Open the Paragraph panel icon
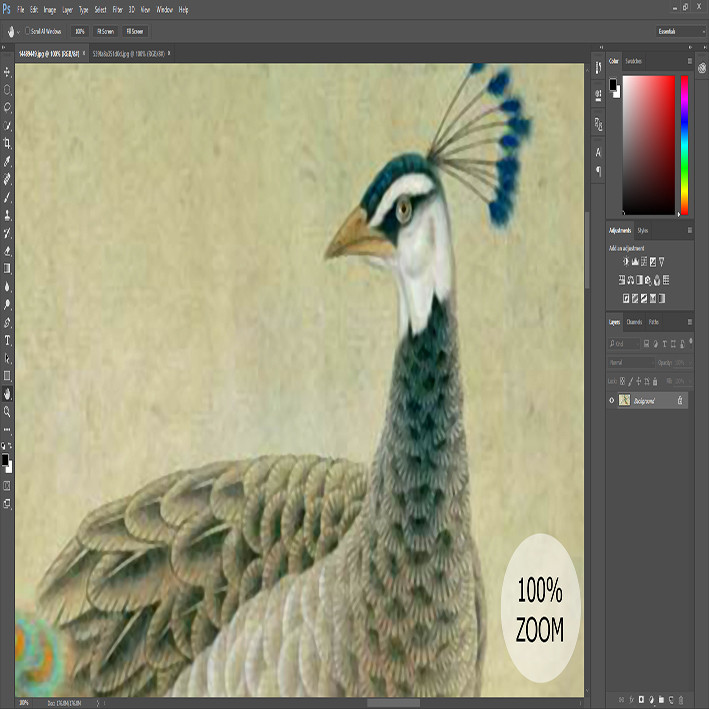 598,171
